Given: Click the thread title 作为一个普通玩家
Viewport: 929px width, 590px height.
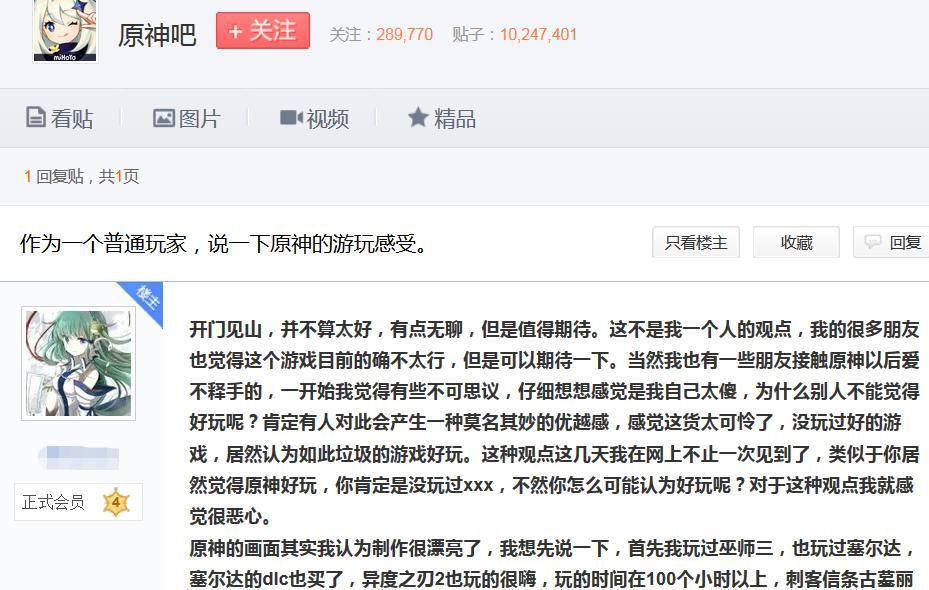Looking at the screenshot, I should pyautogui.click(x=224, y=243).
